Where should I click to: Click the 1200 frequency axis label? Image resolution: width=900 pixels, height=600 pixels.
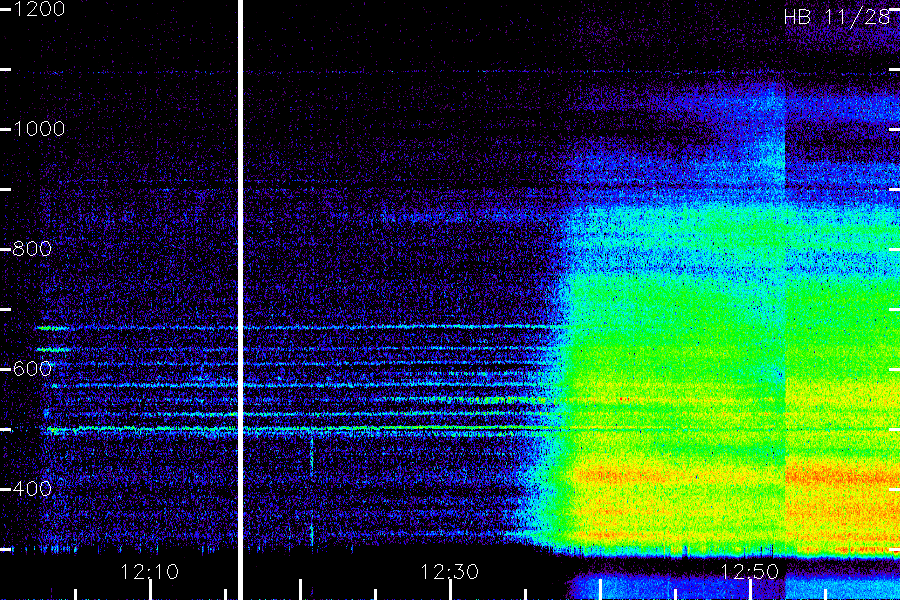[38, 9]
